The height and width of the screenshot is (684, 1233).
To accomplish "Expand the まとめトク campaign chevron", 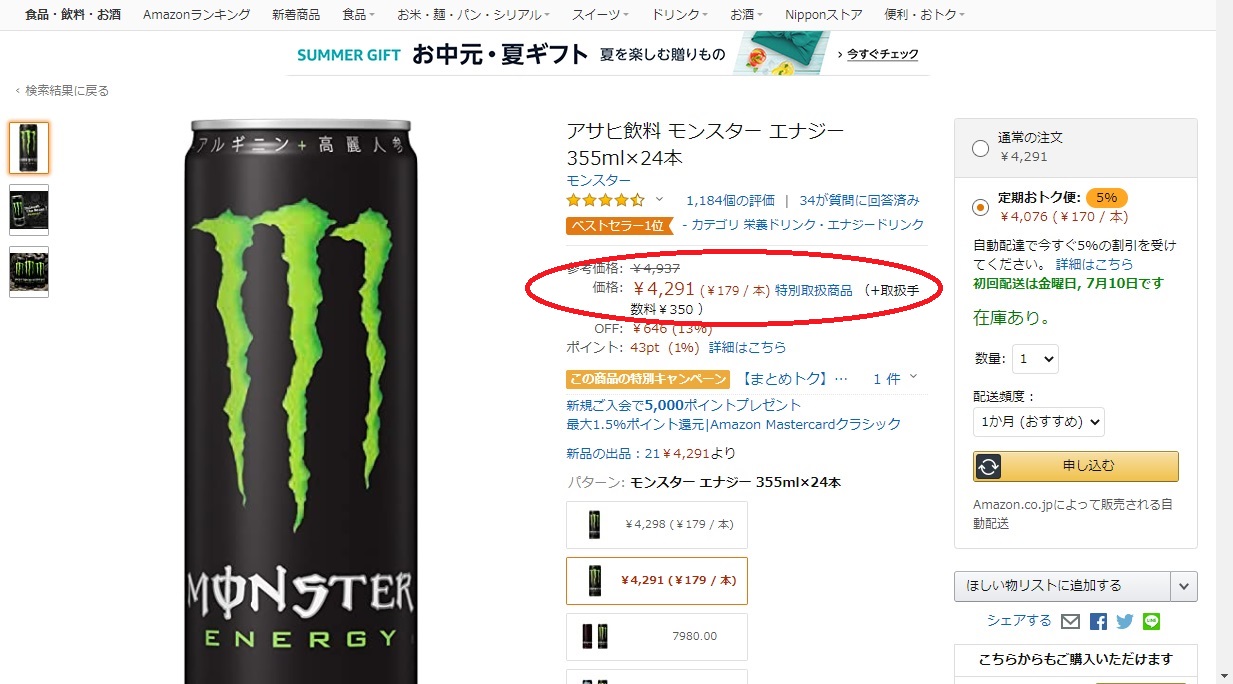I will point(913,378).
